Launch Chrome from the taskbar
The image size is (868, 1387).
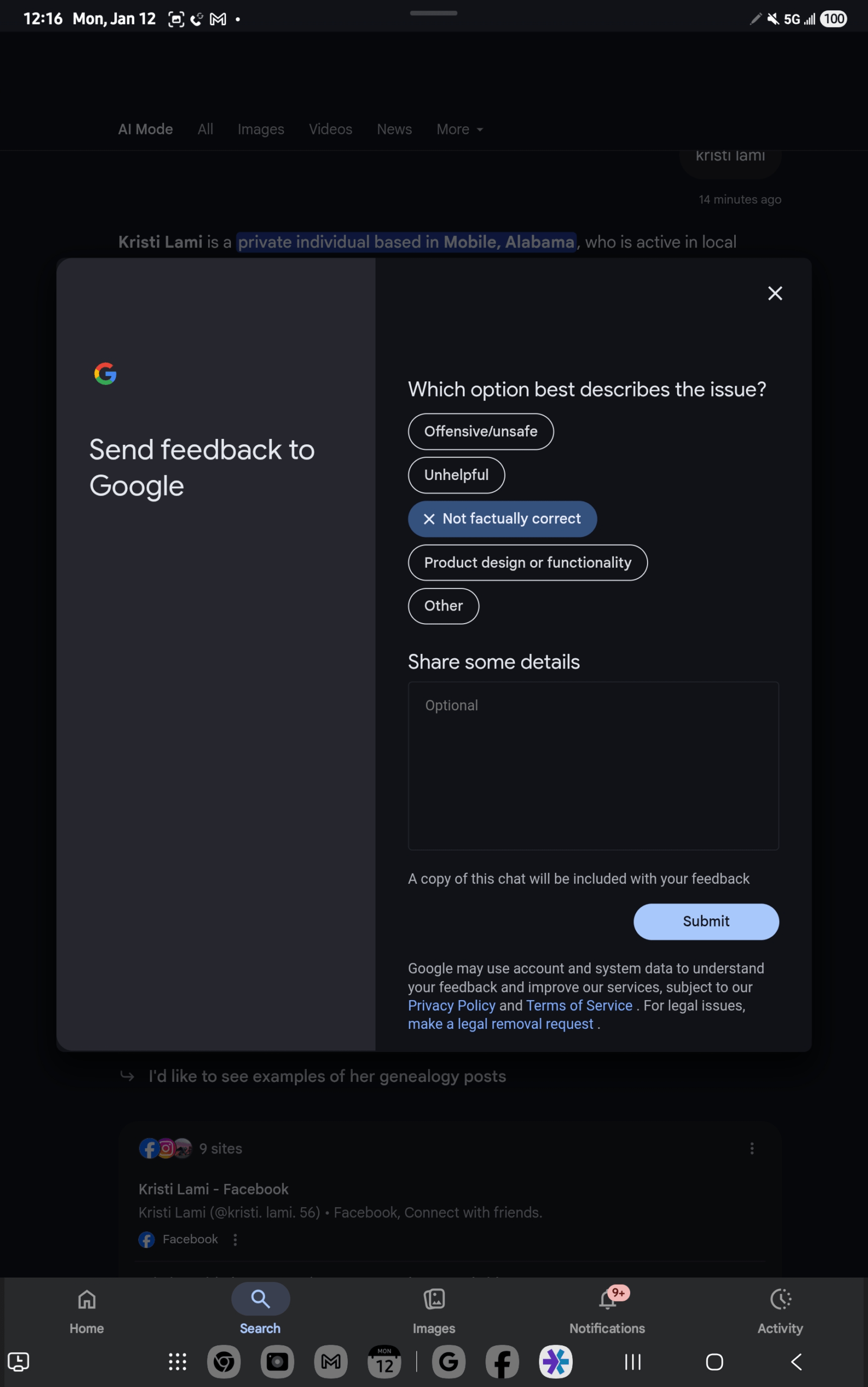pyautogui.click(x=224, y=1362)
